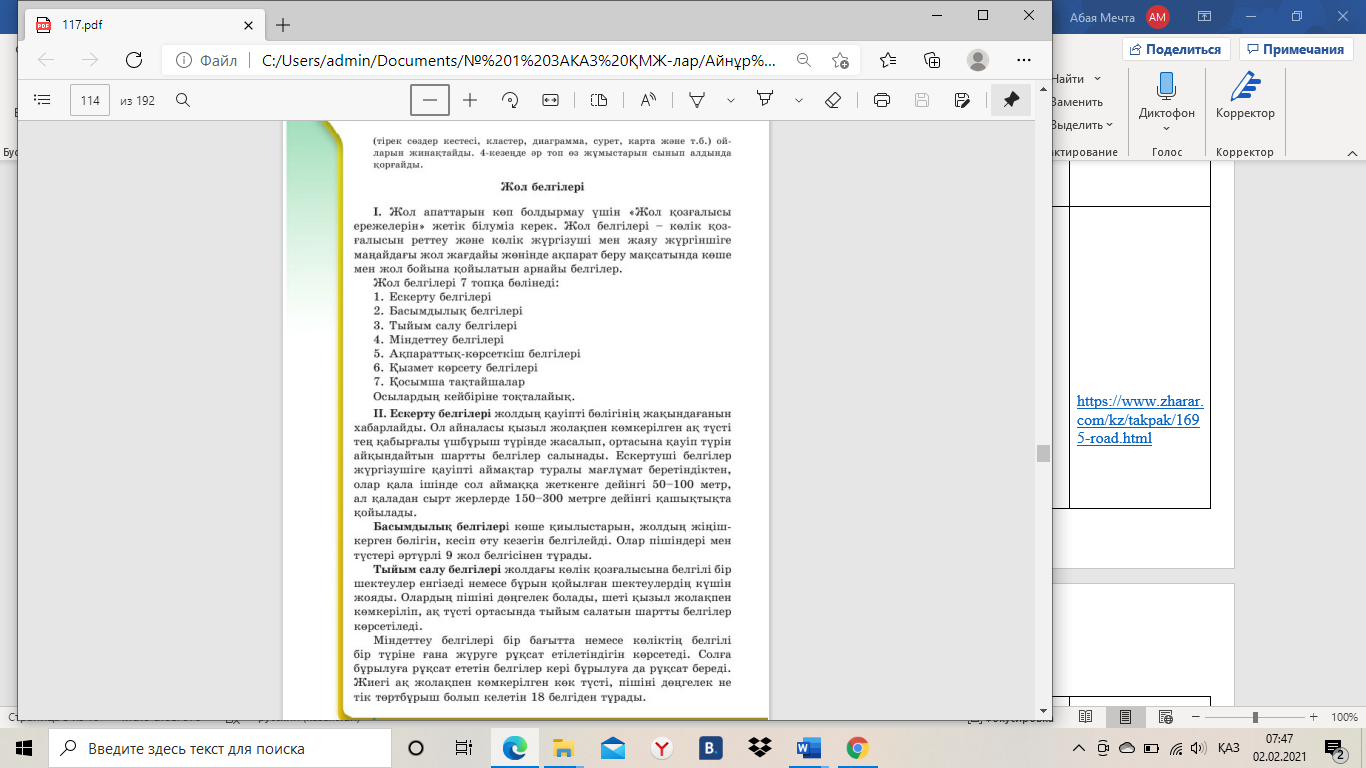Expand the Highlight color options arrow

(x=799, y=100)
